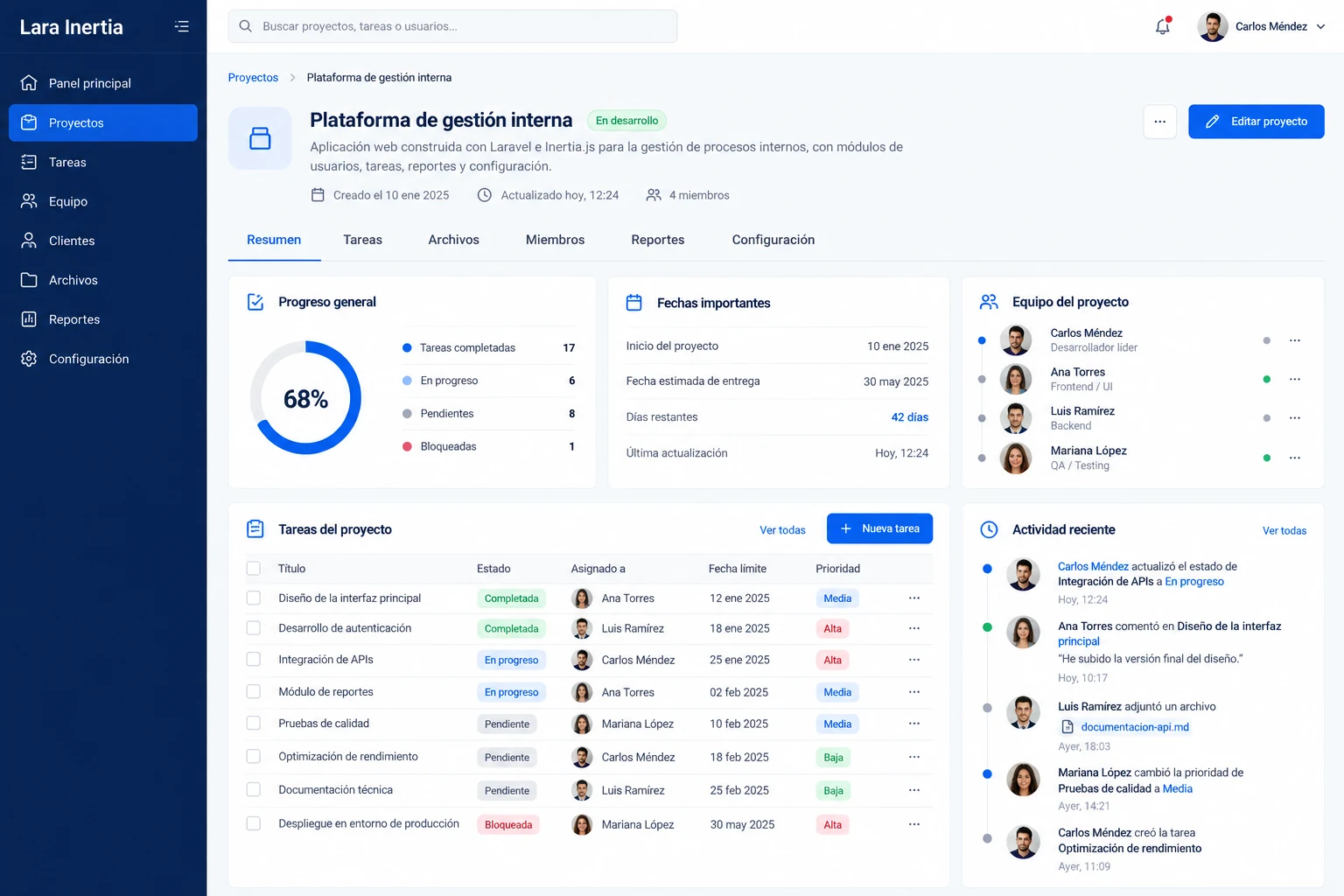Open row actions for Documentación técnica

914,790
